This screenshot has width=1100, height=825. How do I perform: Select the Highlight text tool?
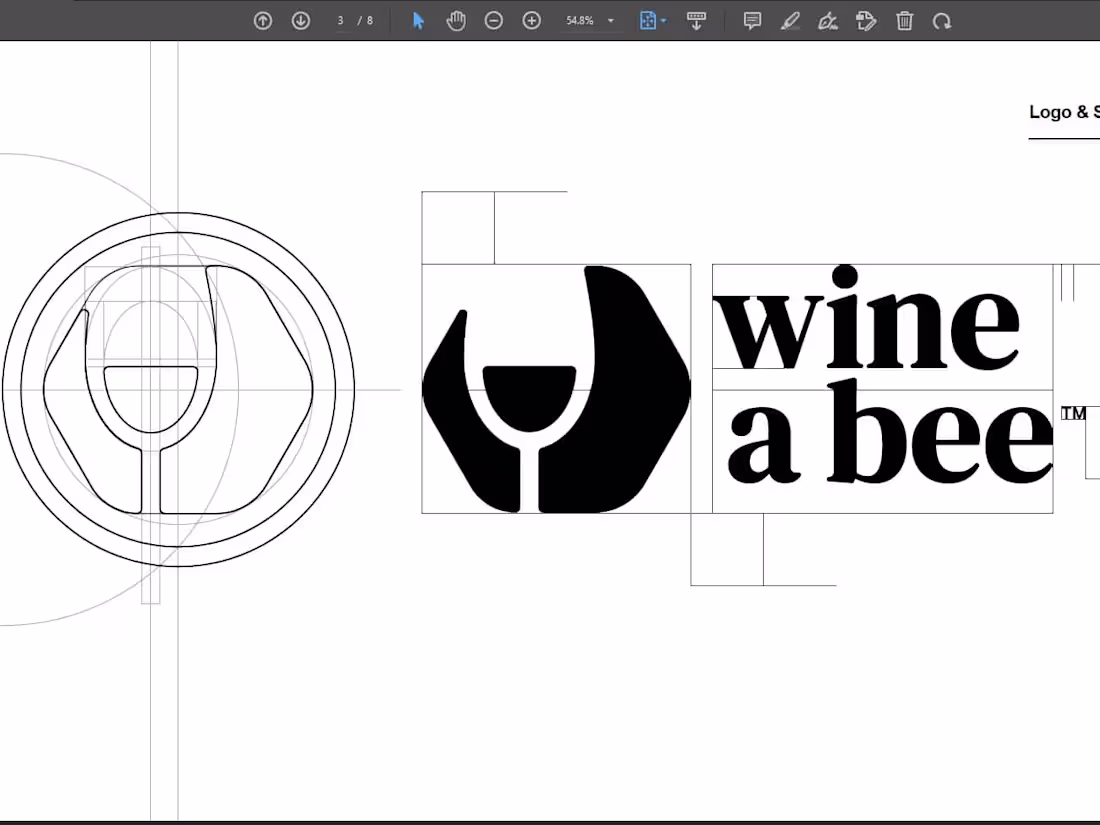[790, 20]
